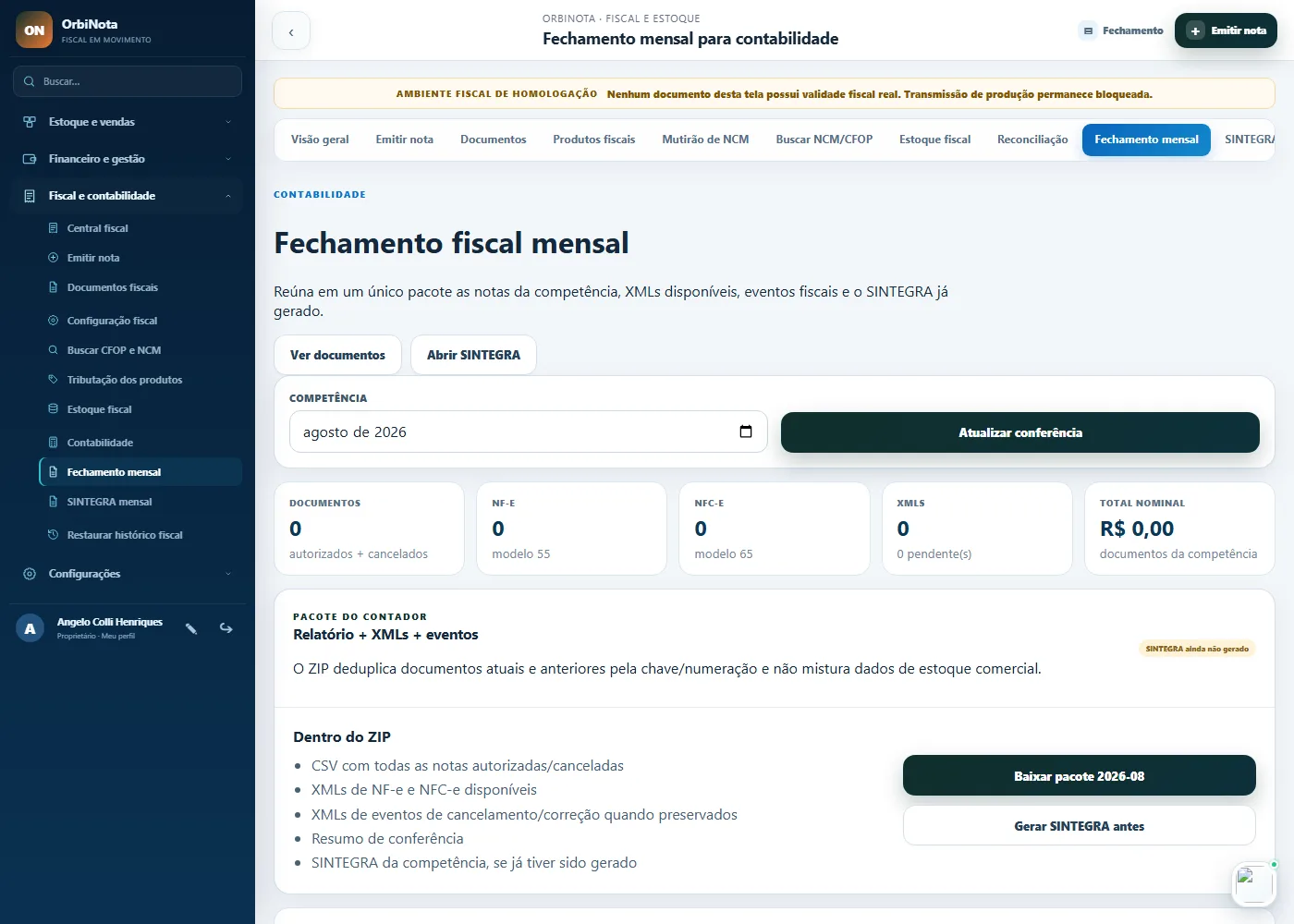The height and width of the screenshot is (924, 1294).
Task: Open the Documentos tab
Action: 494,140
